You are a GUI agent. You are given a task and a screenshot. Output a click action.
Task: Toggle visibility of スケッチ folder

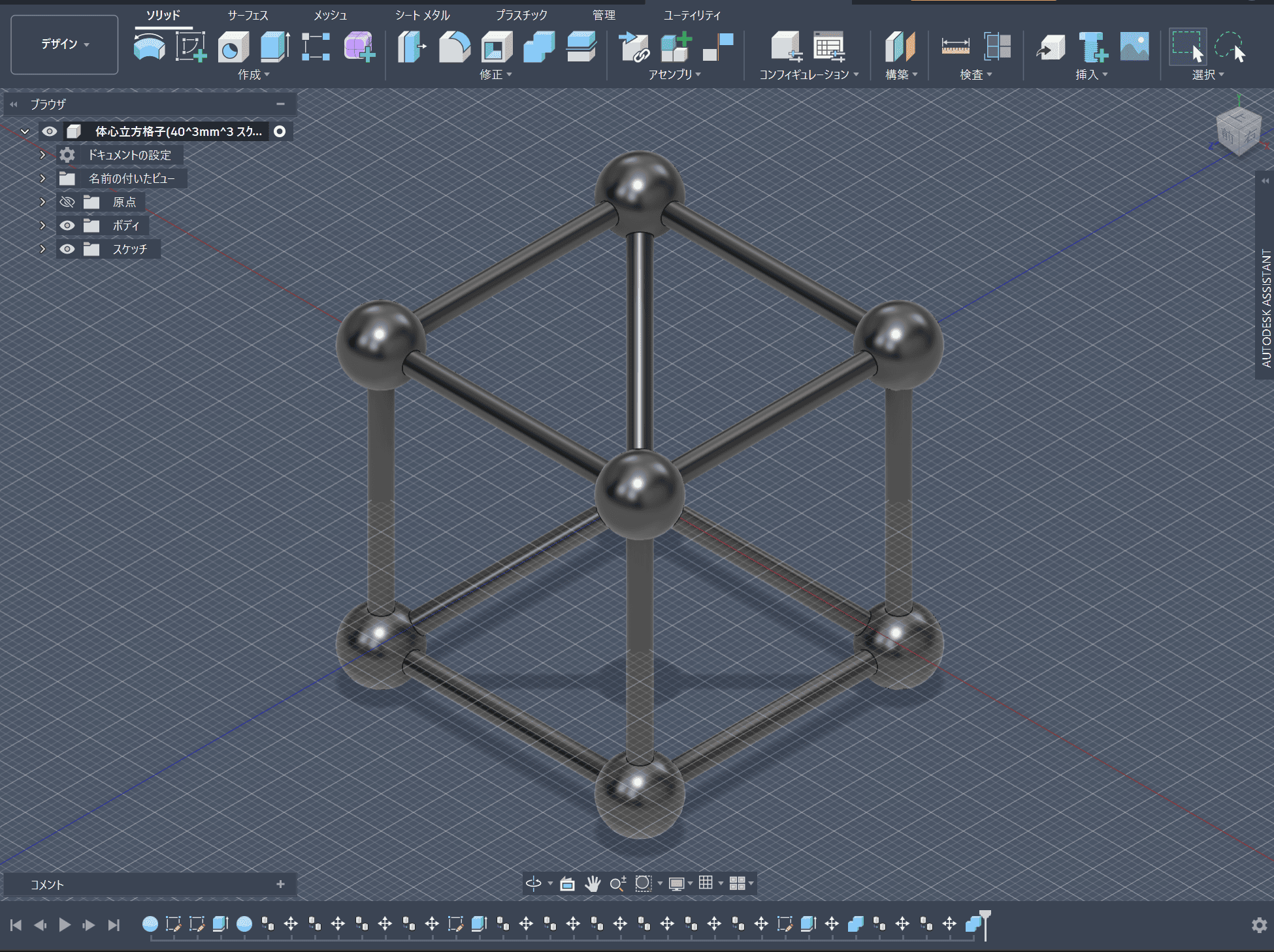point(67,249)
